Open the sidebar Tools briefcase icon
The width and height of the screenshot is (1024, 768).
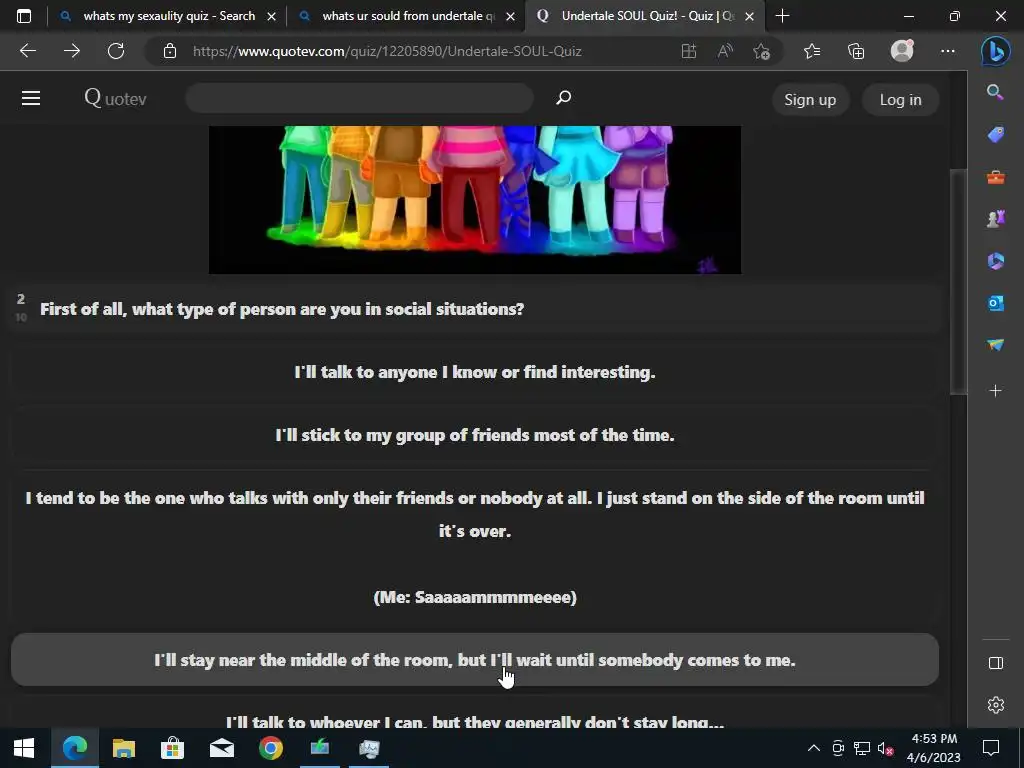[x=995, y=177]
